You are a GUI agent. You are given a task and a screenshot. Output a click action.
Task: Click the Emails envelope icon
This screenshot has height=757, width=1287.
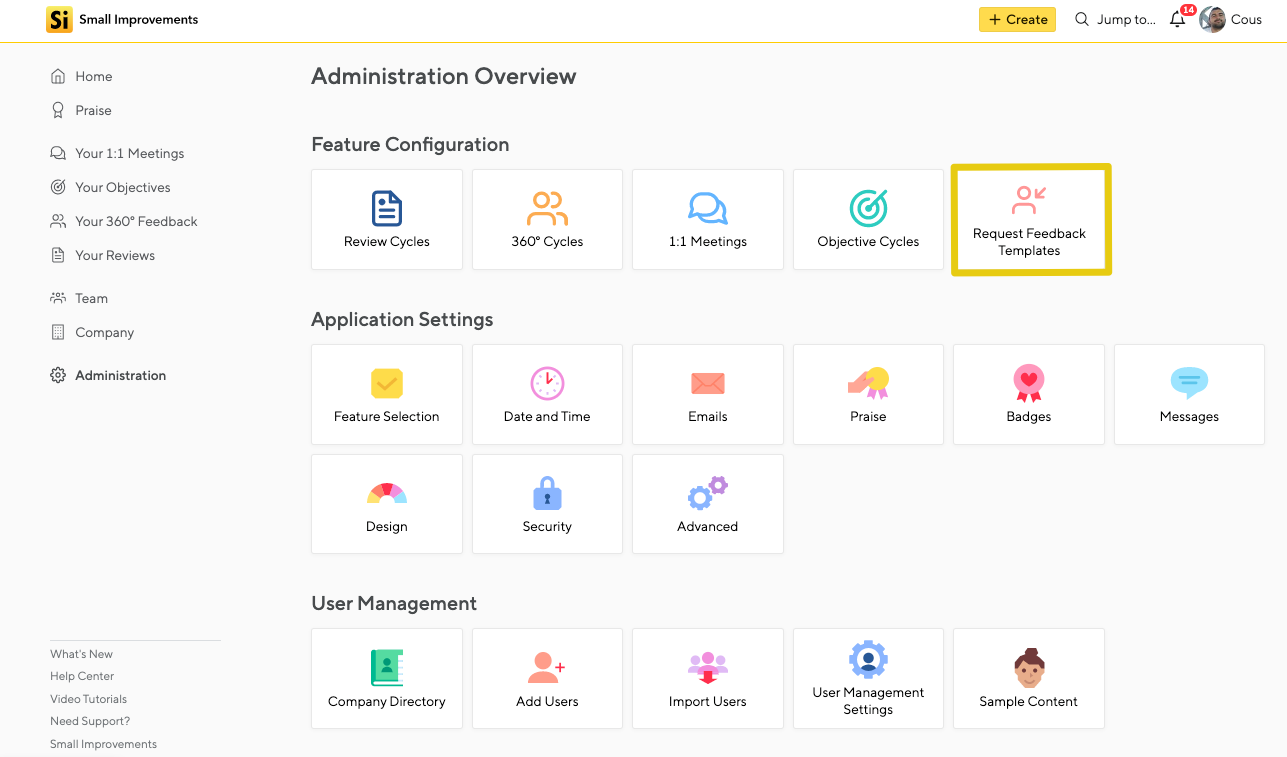(x=708, y=384)
